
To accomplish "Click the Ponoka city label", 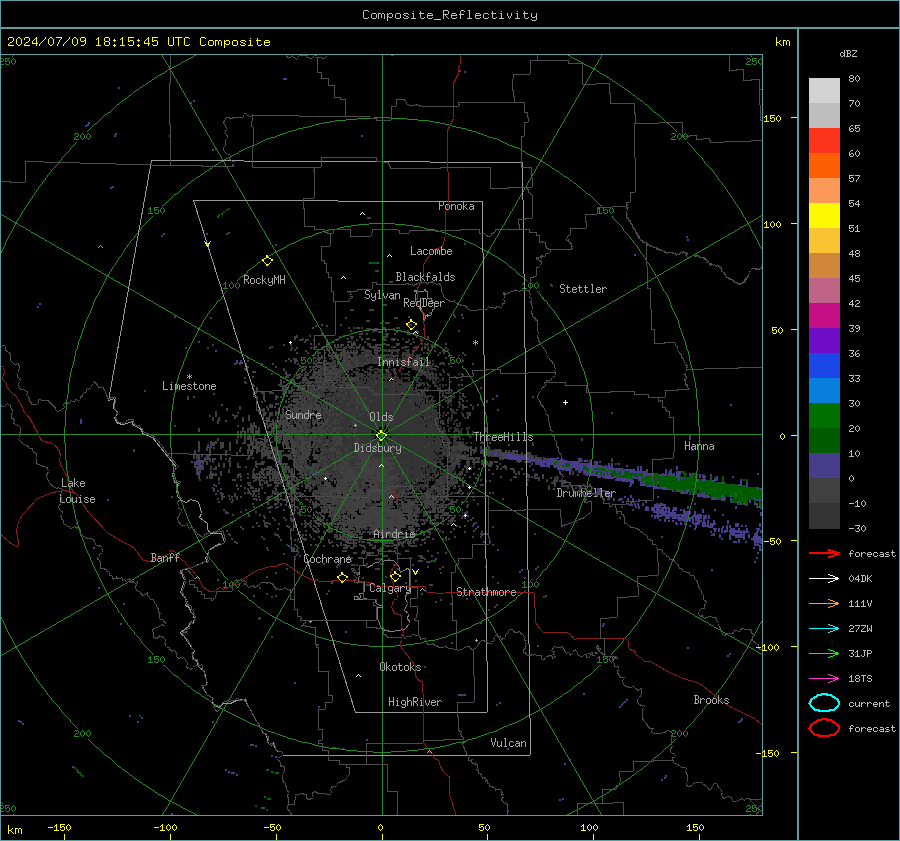I will 456,206.
